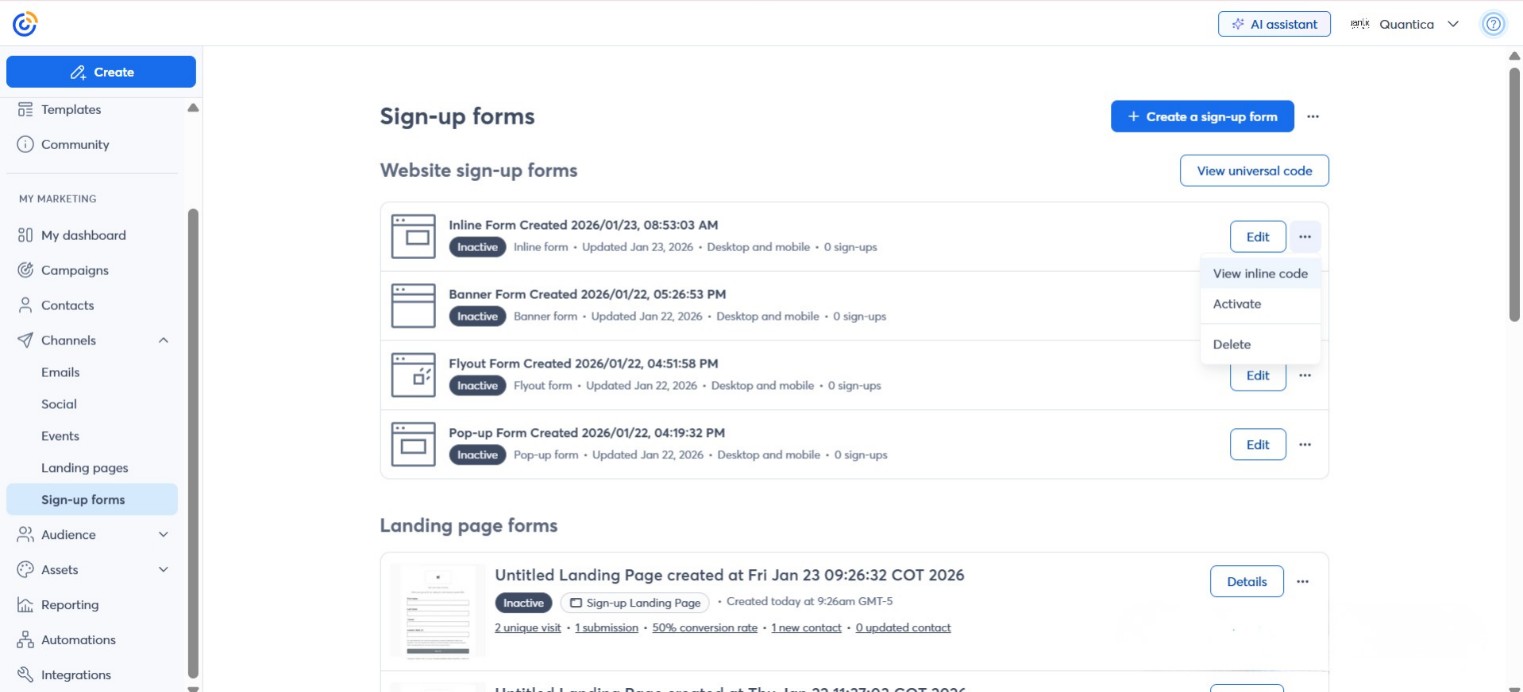Select Delete from the form menu
The width and height of the screenshot is (1523, 692).
tap(1232, 344)
